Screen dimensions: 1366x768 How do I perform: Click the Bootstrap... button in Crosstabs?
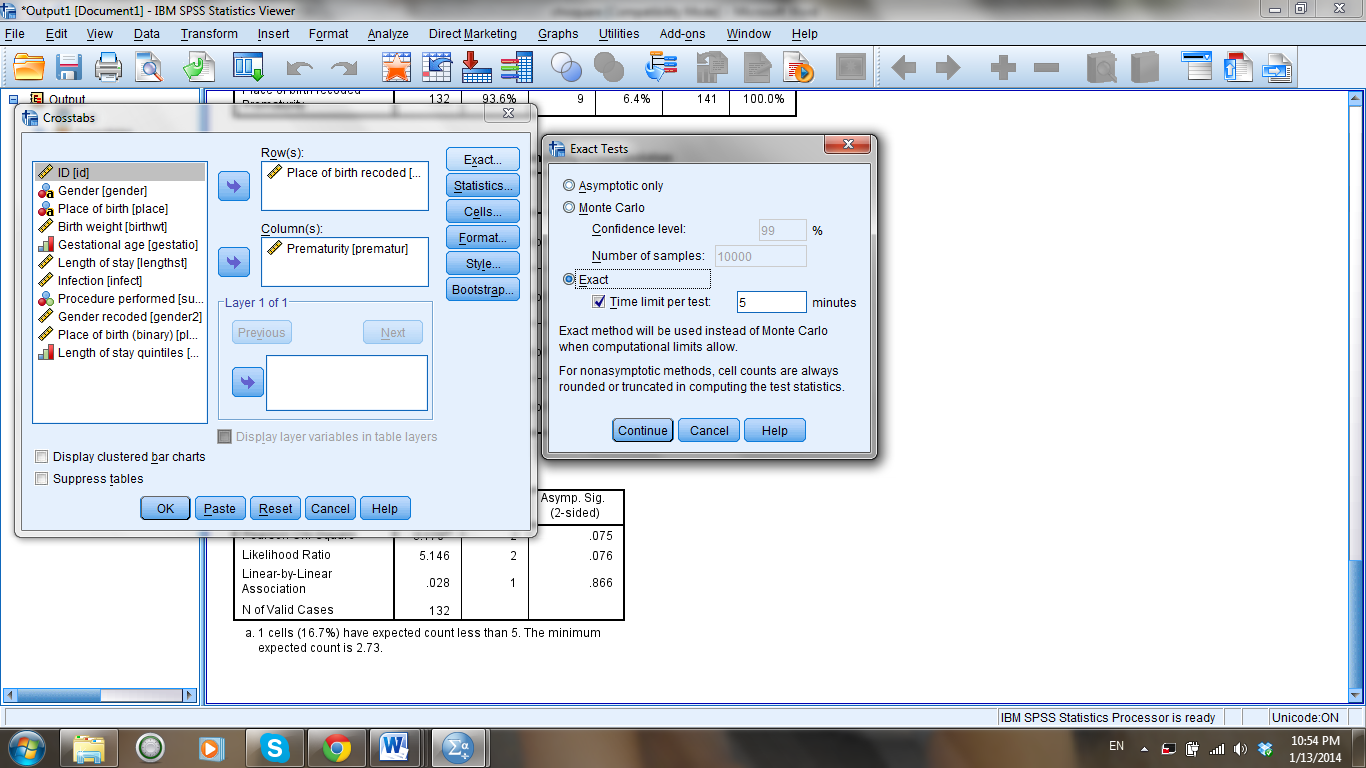pyautogui.click(x=483, y=290)
